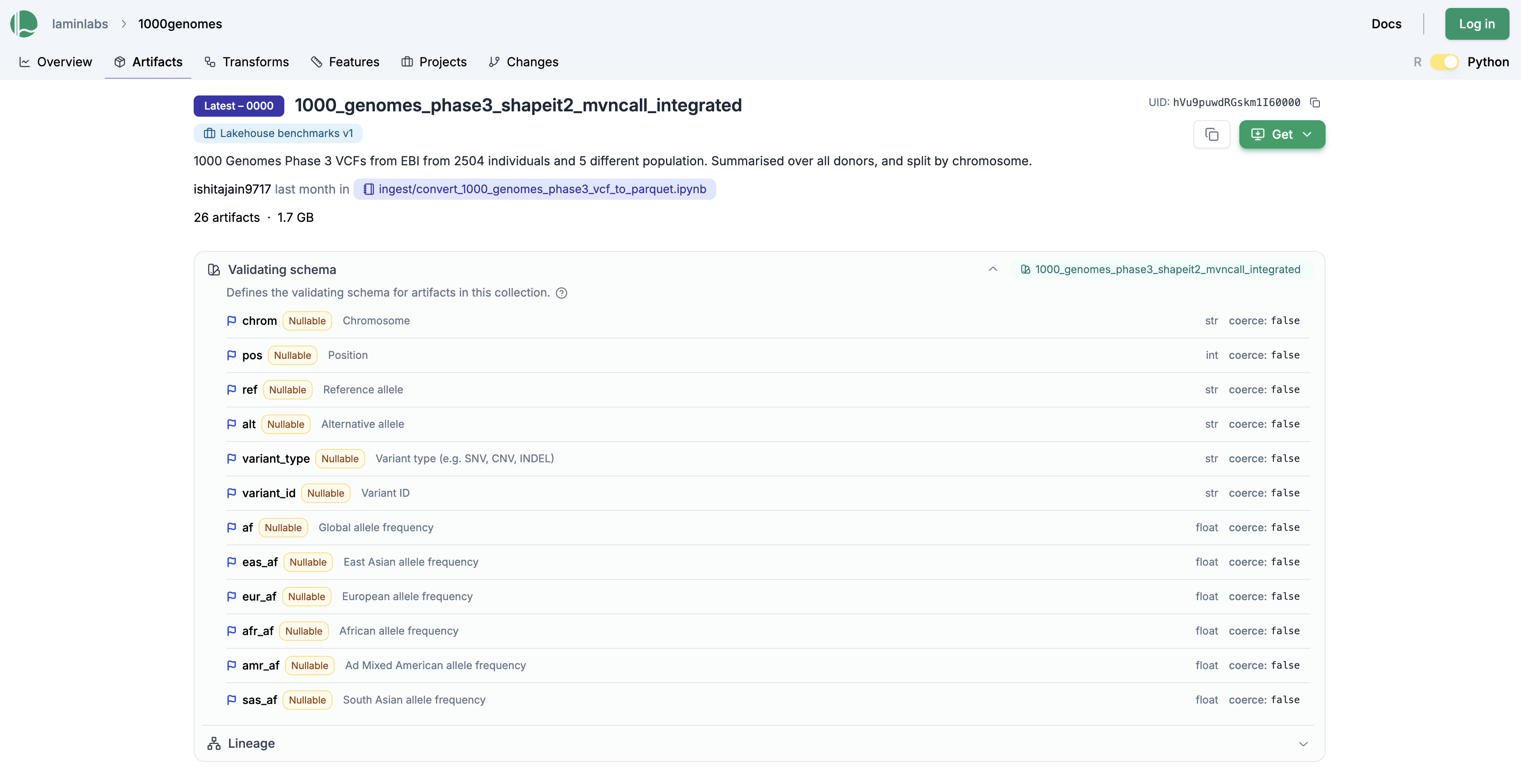Select the Artifacts tab
The height and width of the screenshot is (784, 1521).
pyautogui.click(x=148, y=62)
